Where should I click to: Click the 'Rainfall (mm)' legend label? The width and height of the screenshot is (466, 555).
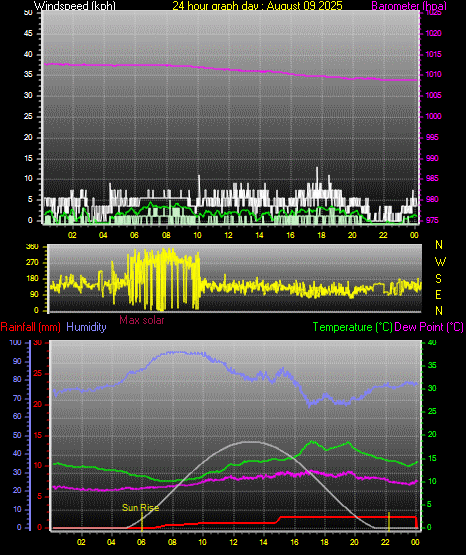(30, 327)
